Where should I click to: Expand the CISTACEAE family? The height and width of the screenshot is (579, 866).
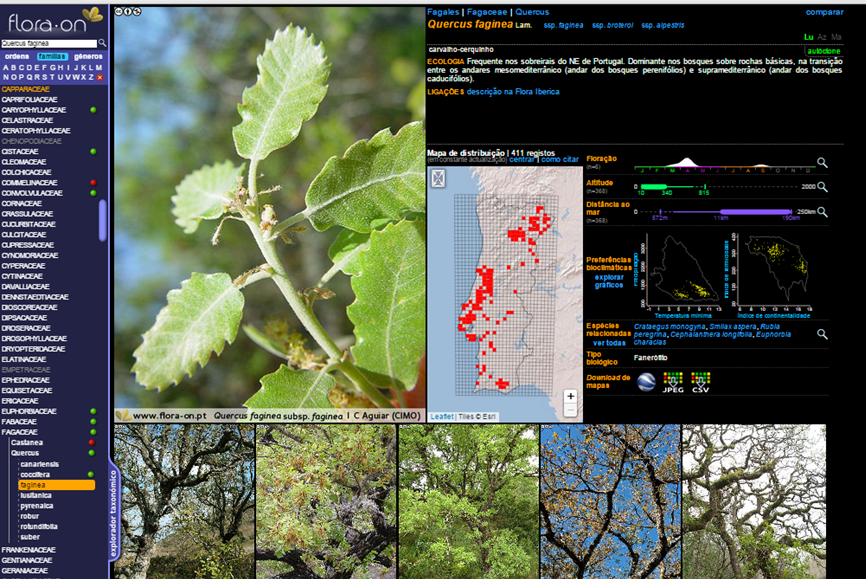[x=20, y=151]
